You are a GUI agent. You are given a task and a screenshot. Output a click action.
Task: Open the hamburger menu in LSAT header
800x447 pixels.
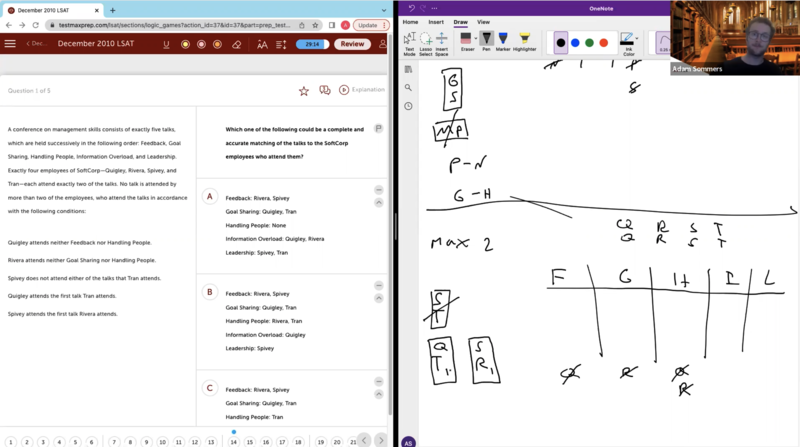click(x=10, y=44)
